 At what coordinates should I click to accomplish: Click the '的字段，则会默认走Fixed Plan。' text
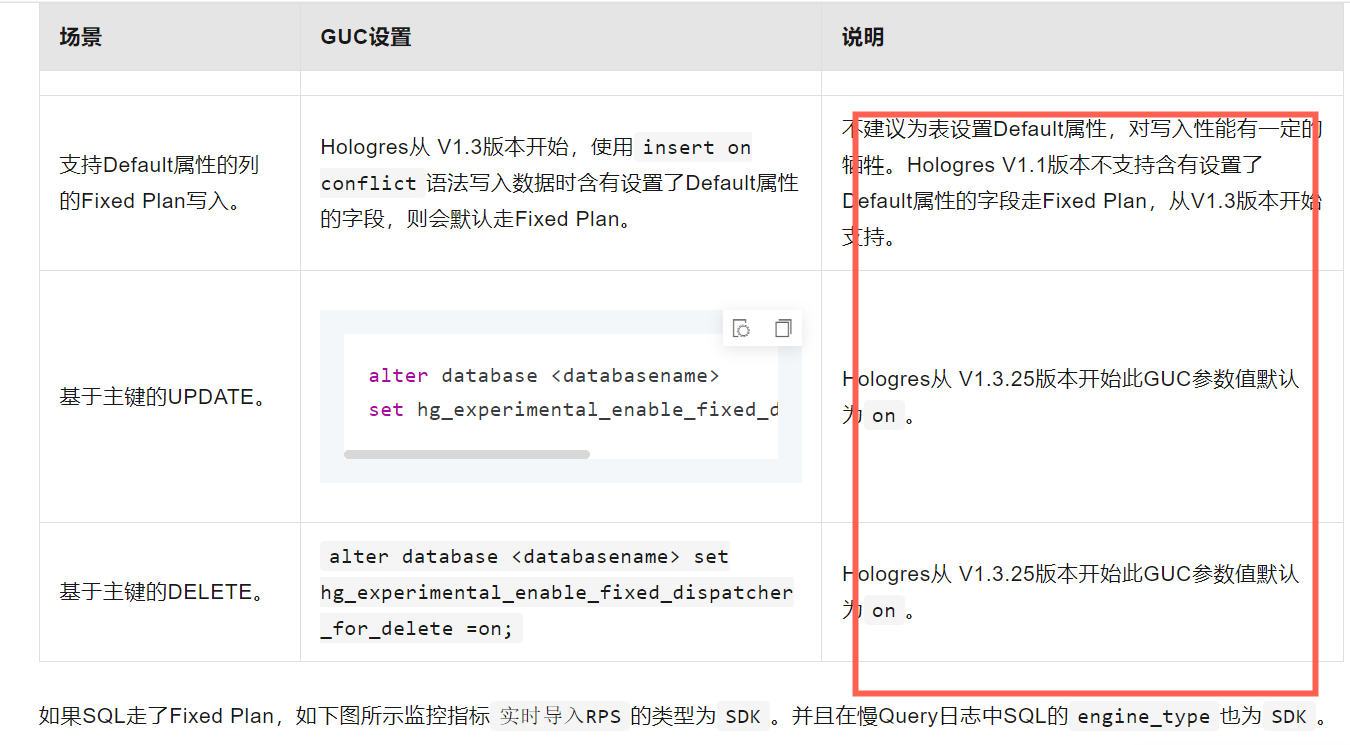coord(478,219)
